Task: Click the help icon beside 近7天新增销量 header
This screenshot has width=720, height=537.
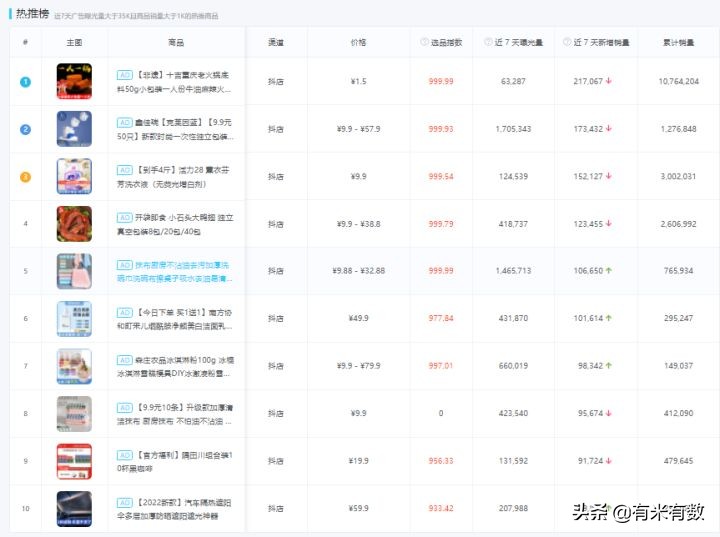Action: coord(567,42)
